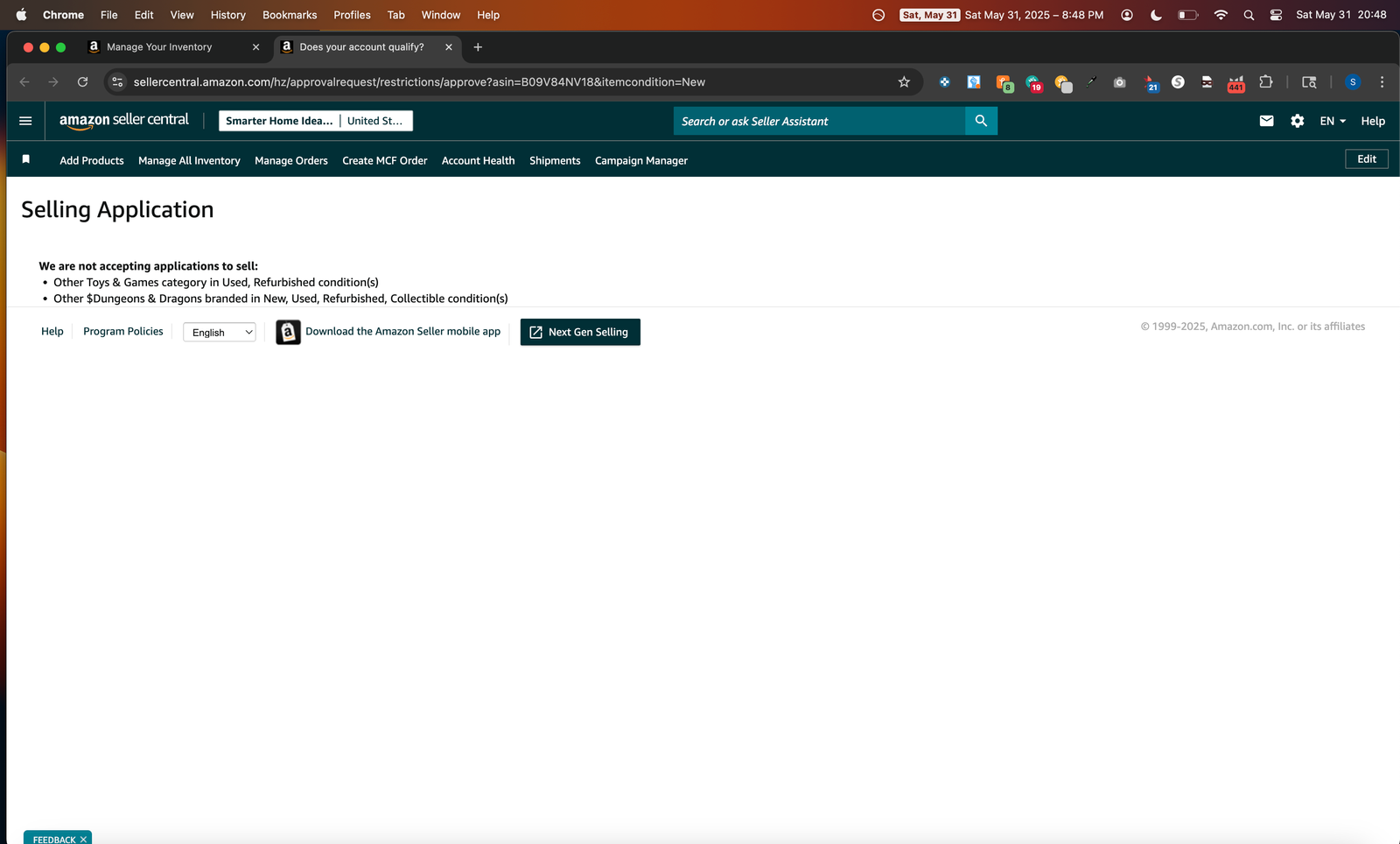Toggle the Do Not Disturb moon icon
The width and height of the screenshot is (1400, 844).
point(1156,15)
